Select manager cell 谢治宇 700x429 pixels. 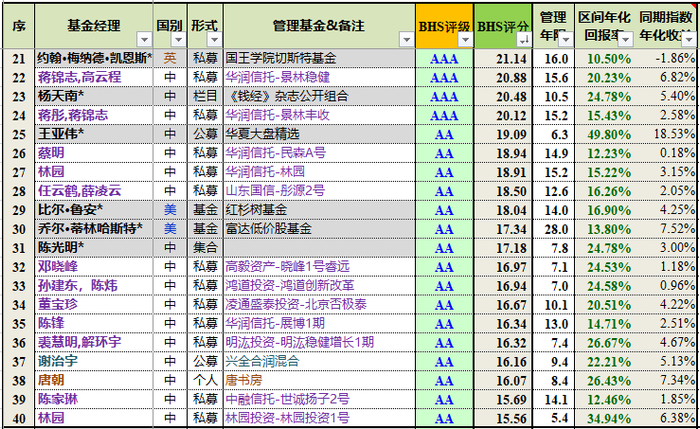[94, 362]
